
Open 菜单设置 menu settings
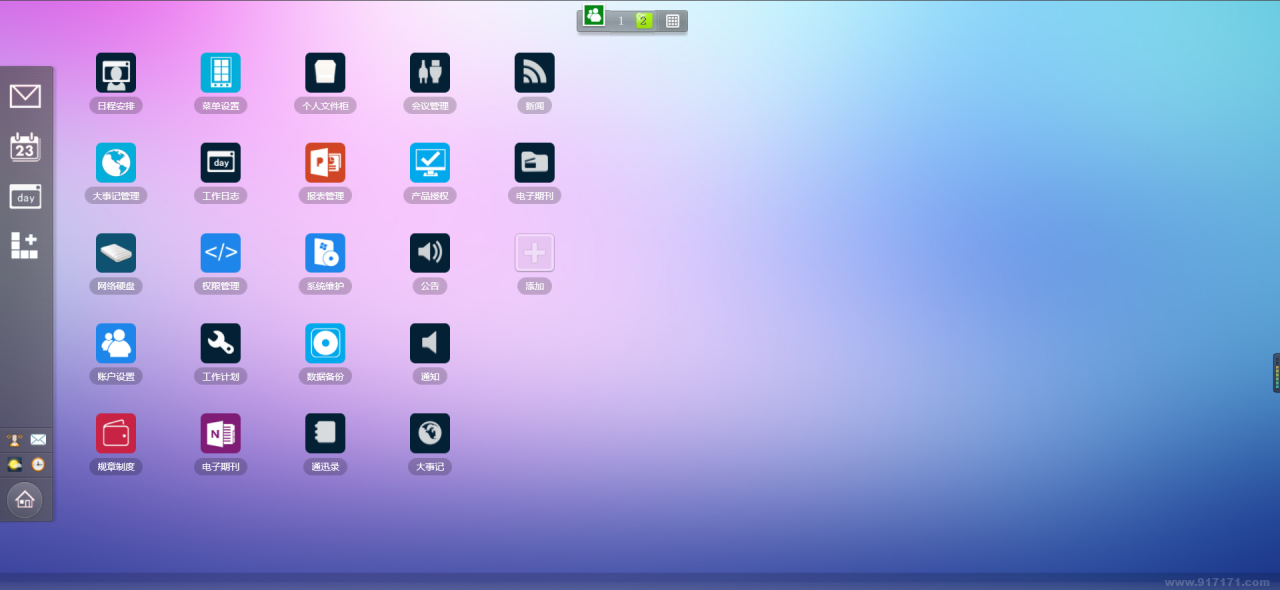pyautogui.click(x=220, y=73)
